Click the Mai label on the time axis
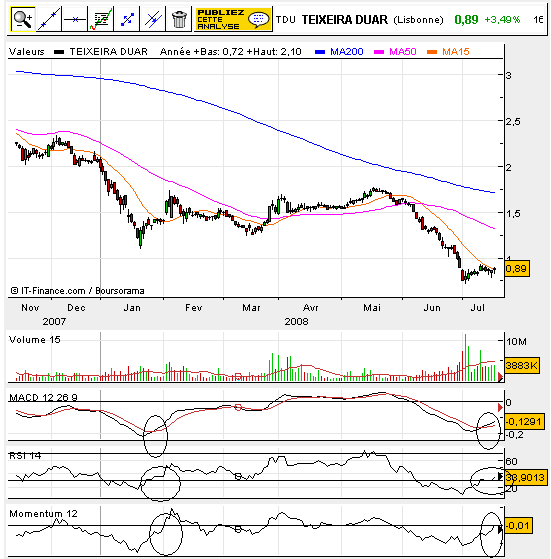This screenshot has width=551, height=559. pyautogui.click(x=372, y=308)
